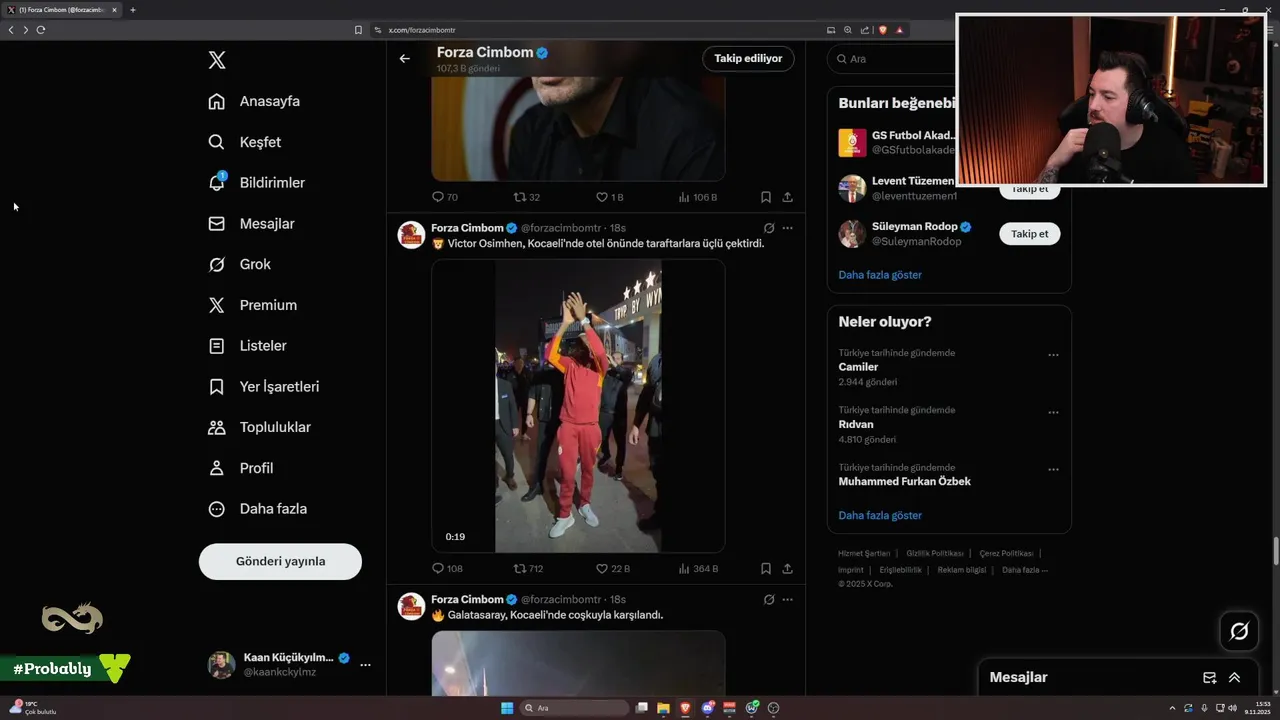Click Daha fazla göster under suggestions

[880, 274]
